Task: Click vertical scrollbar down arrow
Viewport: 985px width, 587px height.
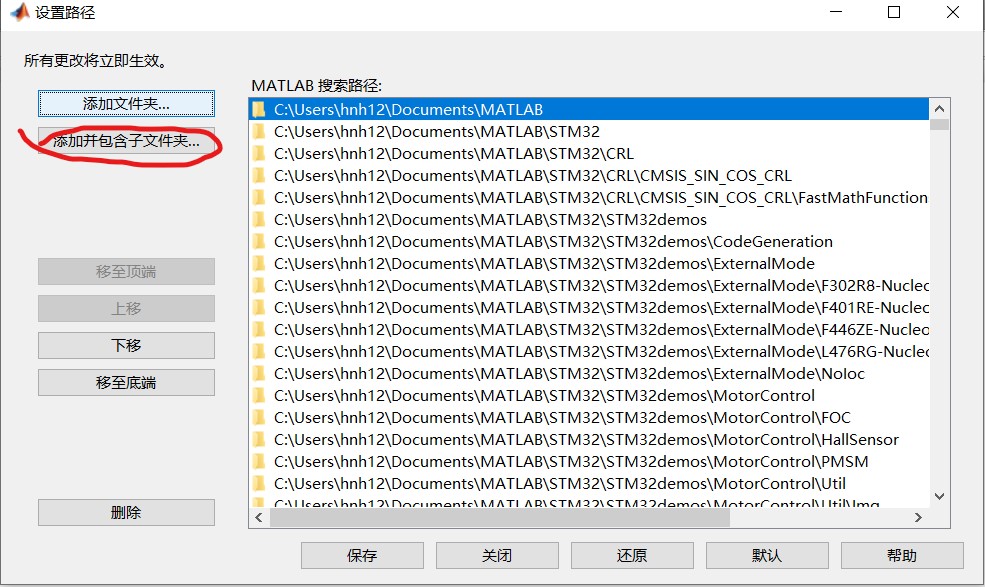Action: point(940,496)
